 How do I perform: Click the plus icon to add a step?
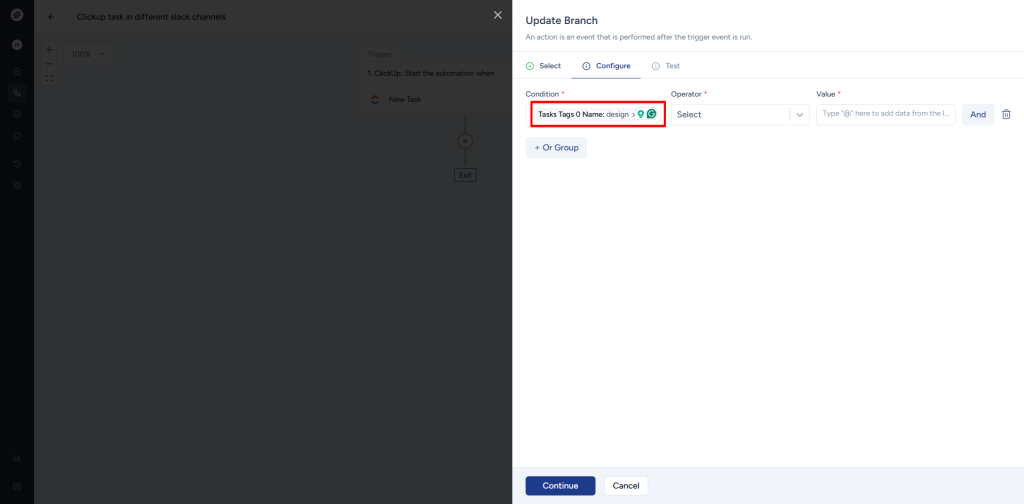(x=465, y=141)
